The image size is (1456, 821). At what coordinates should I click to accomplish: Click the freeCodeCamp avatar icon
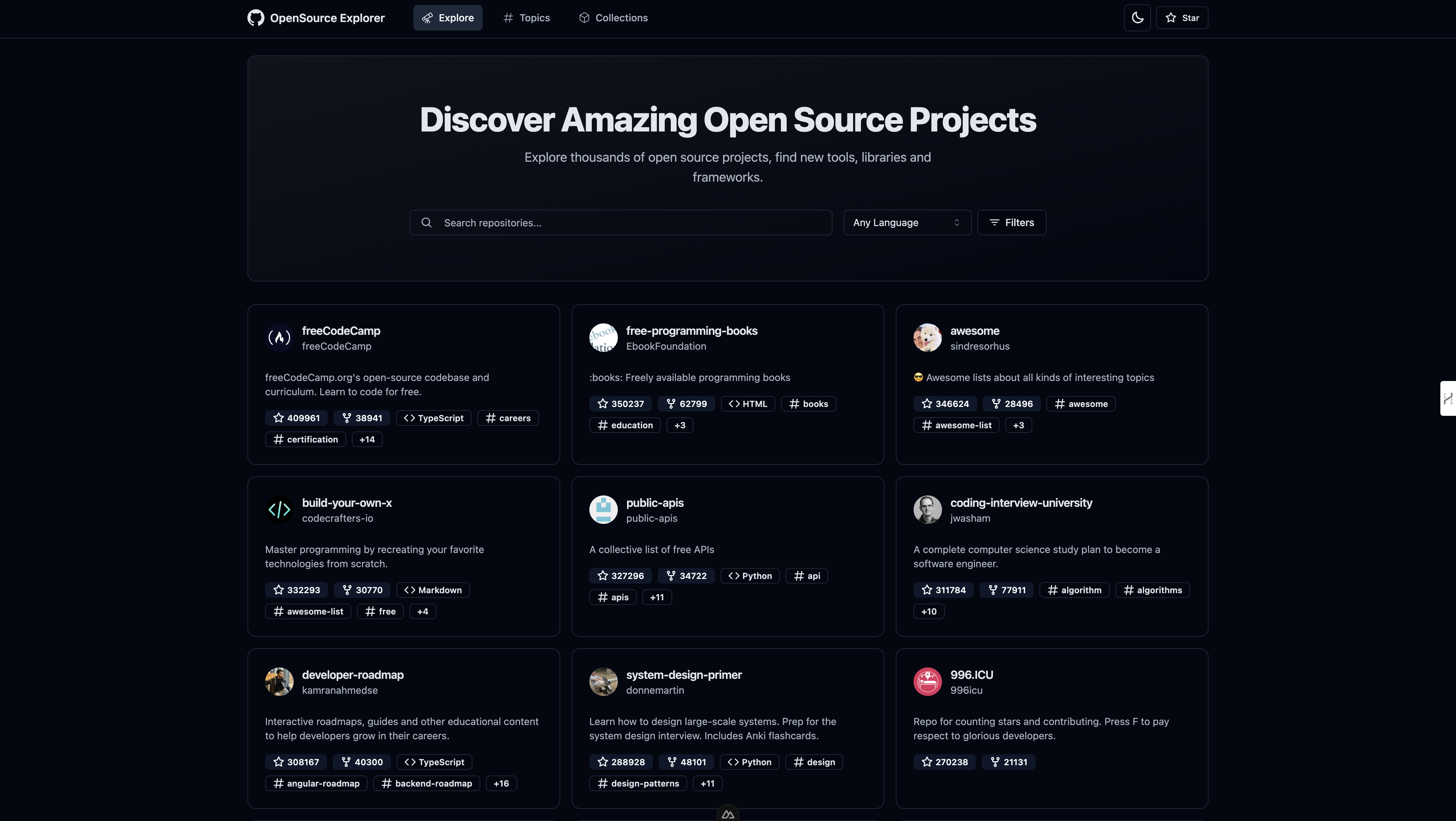coord(279,337)
